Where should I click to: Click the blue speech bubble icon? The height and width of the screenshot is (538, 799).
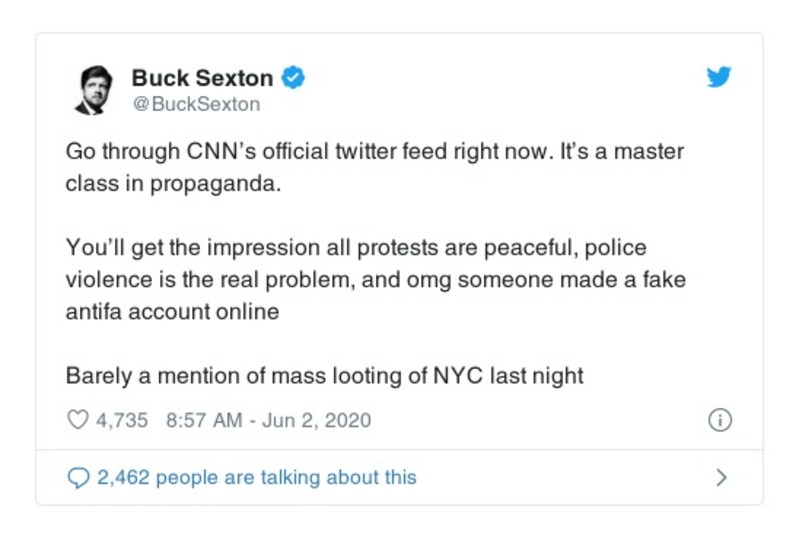(x=77, y=477)
